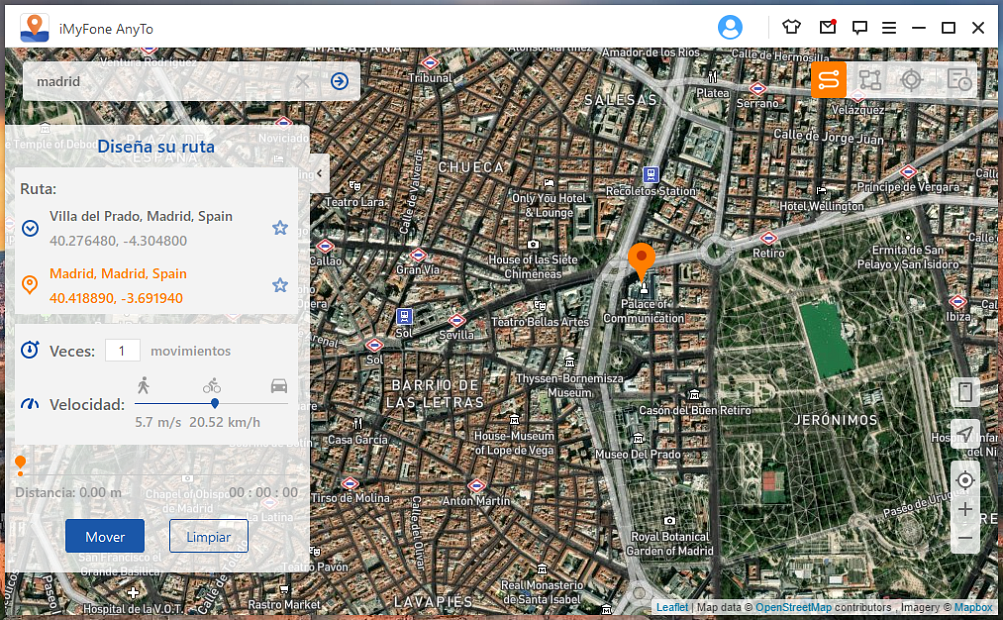Zoom out the map with minus button

click(x=965, y=538)
